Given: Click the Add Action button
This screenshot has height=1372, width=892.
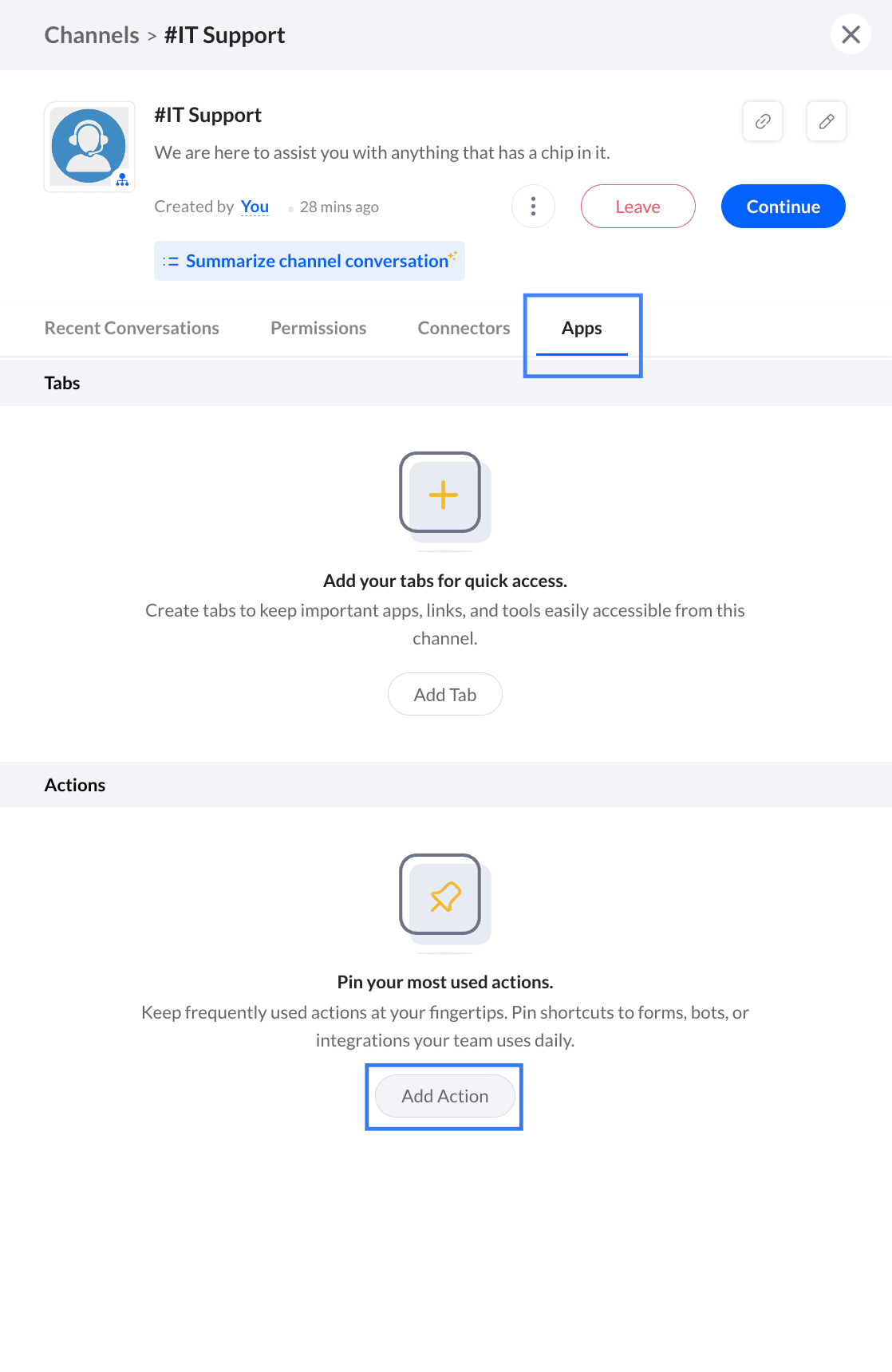Looking at the screenshot, I should click(444, 1096).
